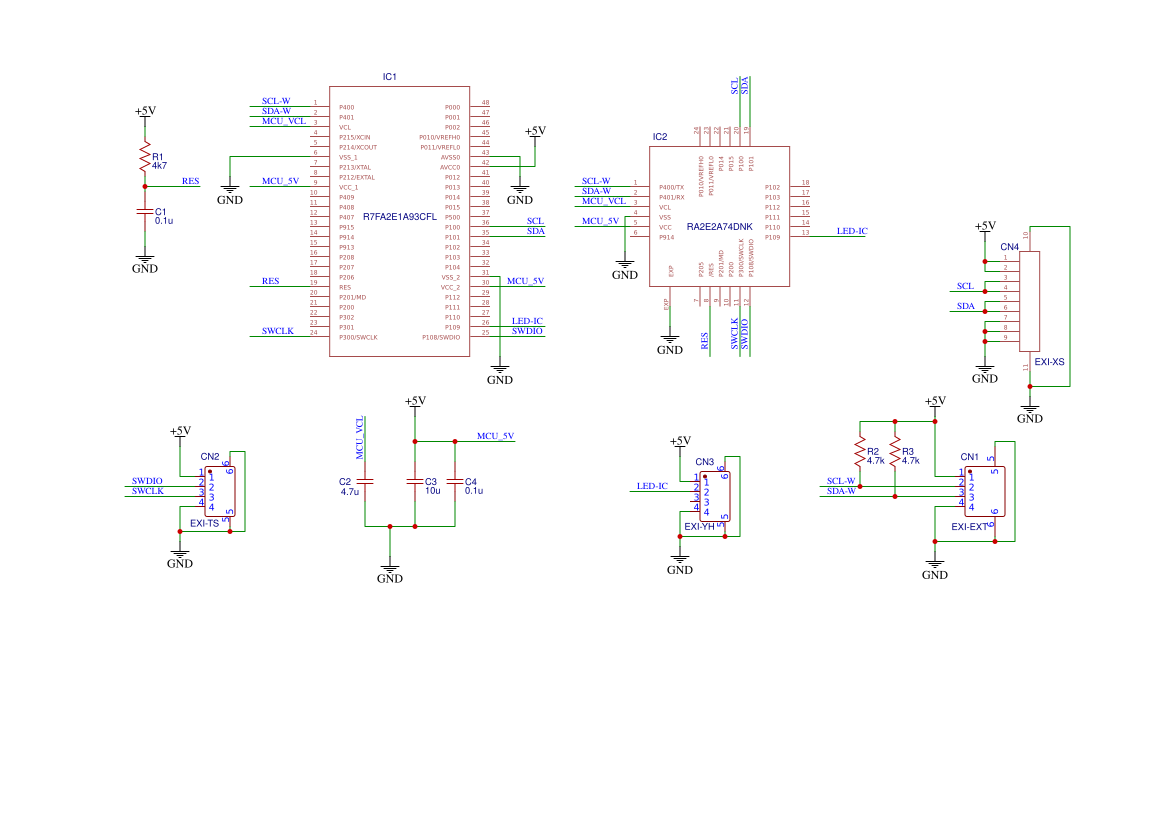Click the EXI-YH connector name
This screenshot has height=827, width=1169.
pyautogui.click(x=699, y=526)
